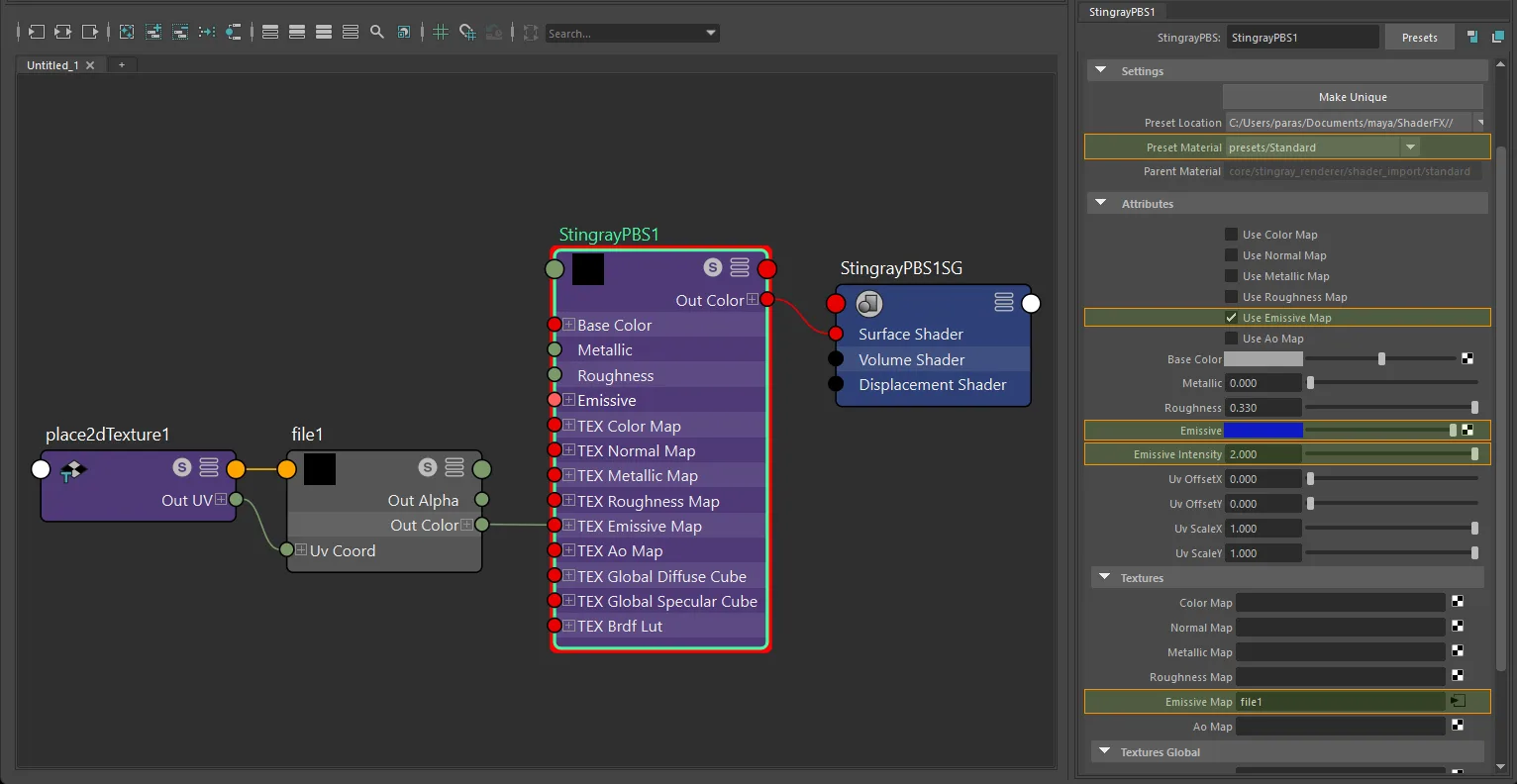Click the solo S icon on file1 node
The width and height of the screenshot is (1517, 784).
coord(428,467)
